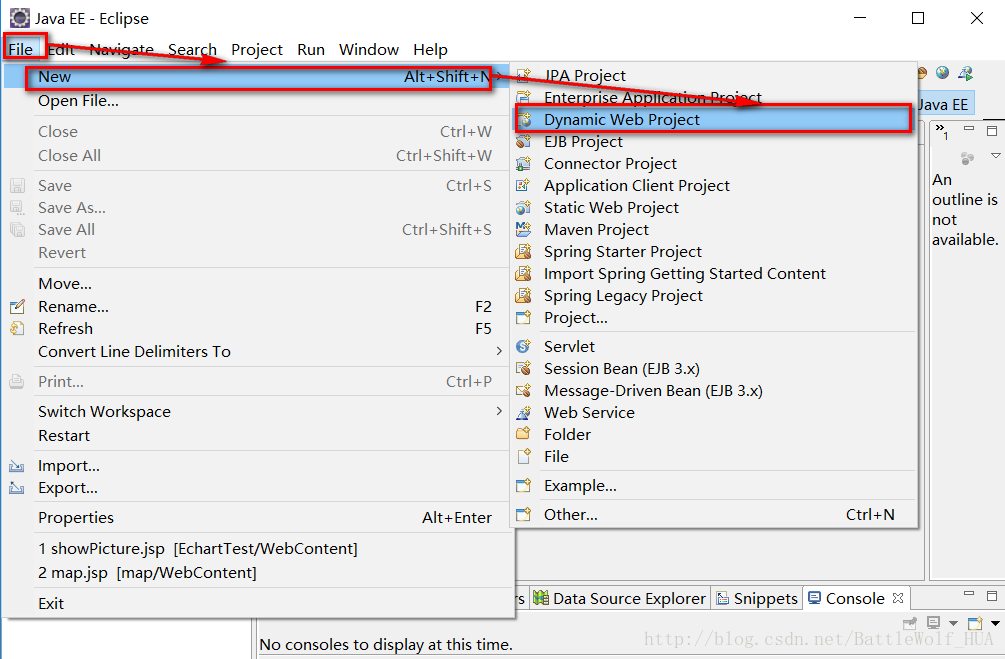1005x659 pixels.
Task: Click the Servlet icon in New submenu
Action: pyautogui.click(x=524, y=346)
